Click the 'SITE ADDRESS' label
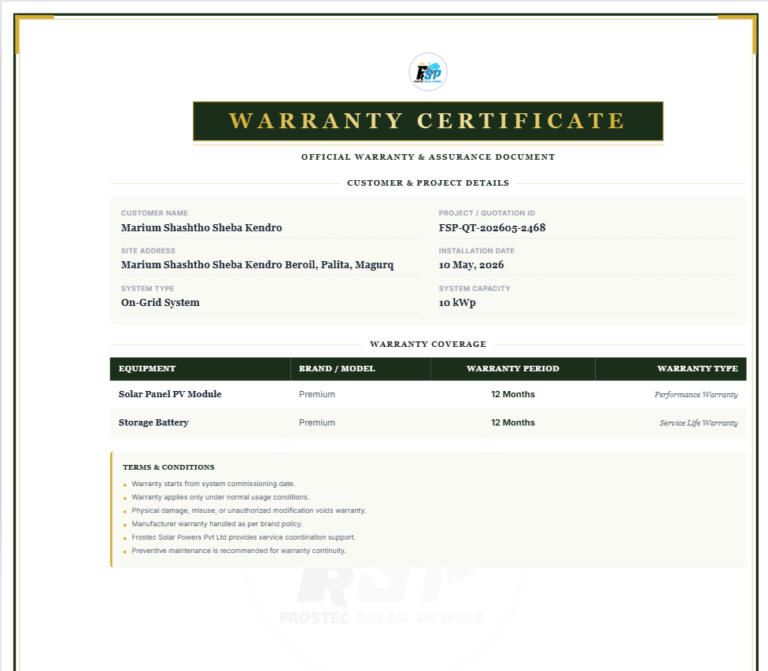This screenshot has width=768, height=671. [x=148, y=251]
